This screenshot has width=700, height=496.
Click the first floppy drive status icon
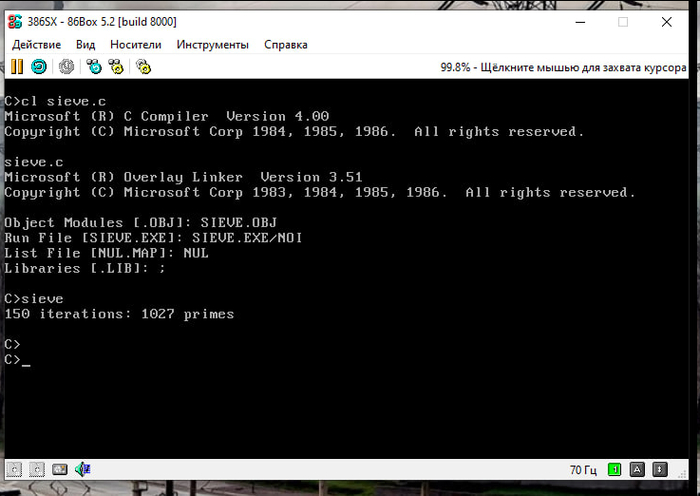(14, 469)
